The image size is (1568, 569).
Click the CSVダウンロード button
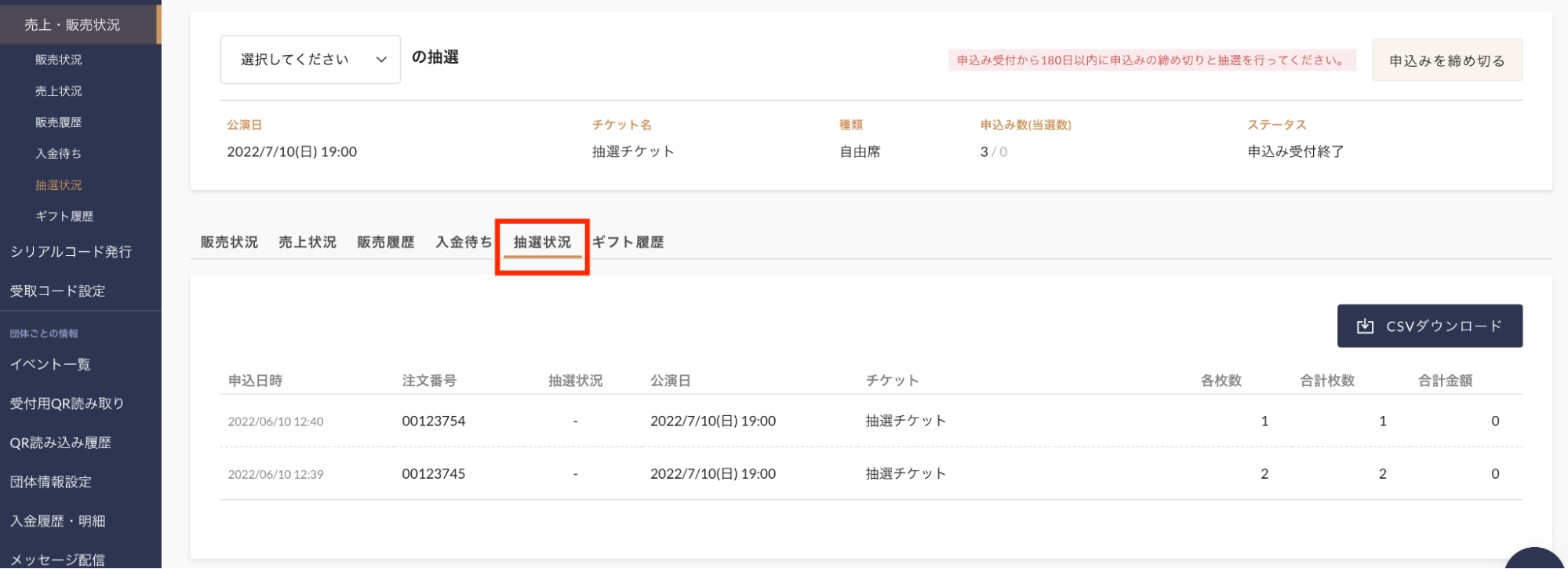pos(1429,326)
